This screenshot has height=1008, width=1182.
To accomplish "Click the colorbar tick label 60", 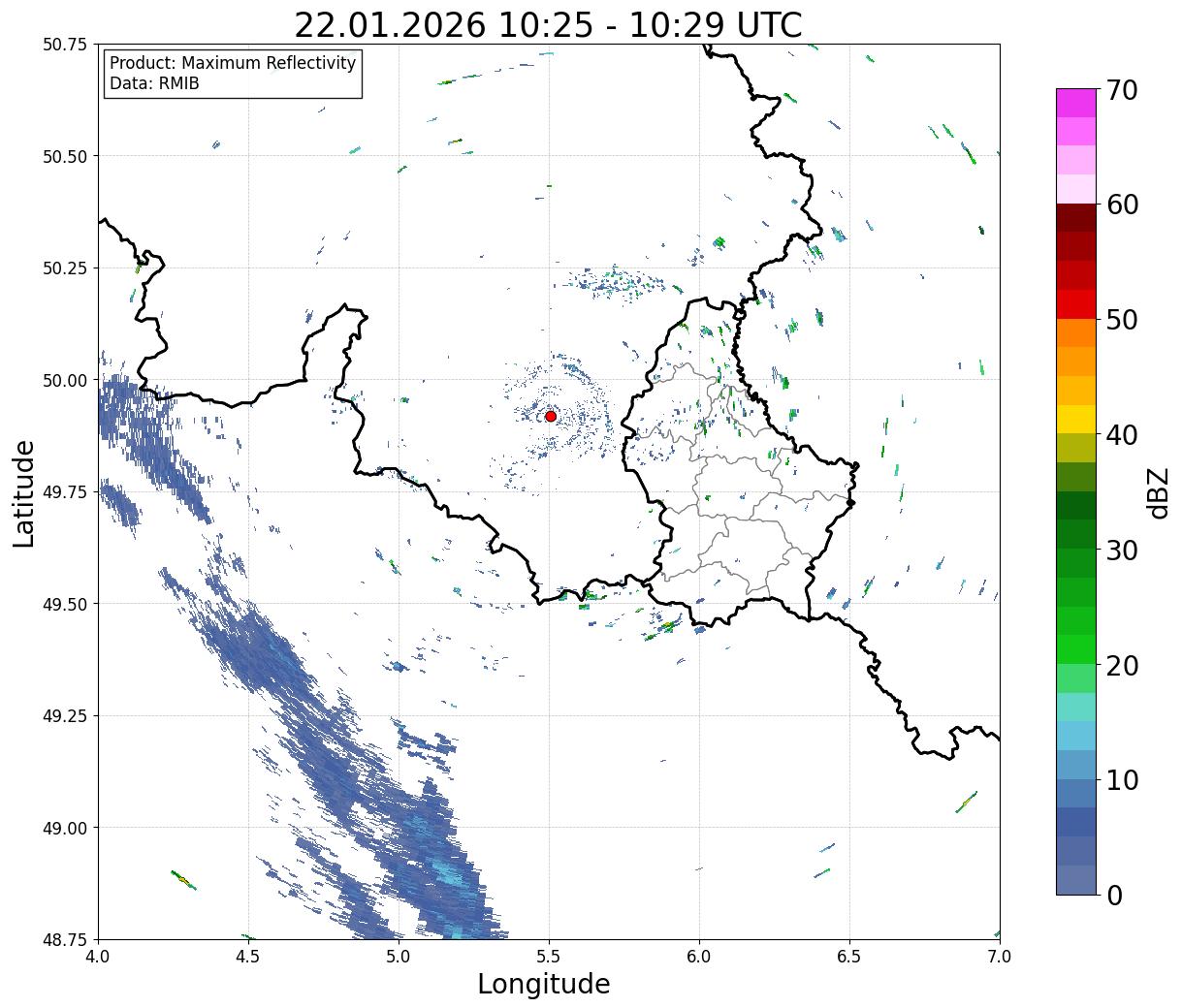I will [x=1121, y=205].
